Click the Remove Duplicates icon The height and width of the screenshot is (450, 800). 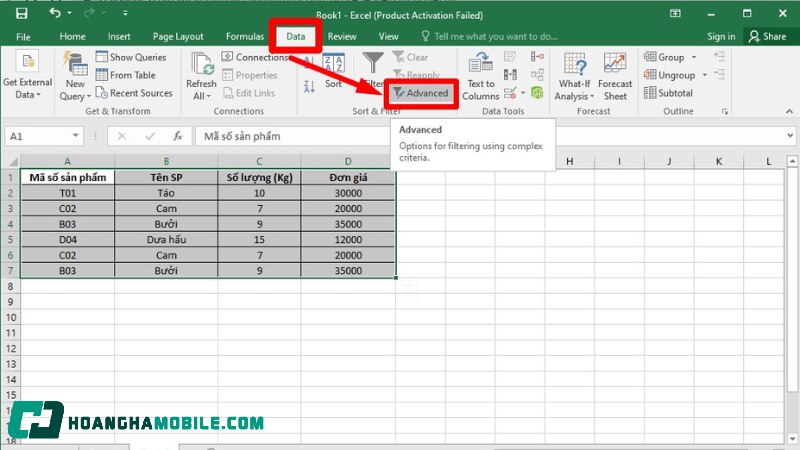point(510,75)
